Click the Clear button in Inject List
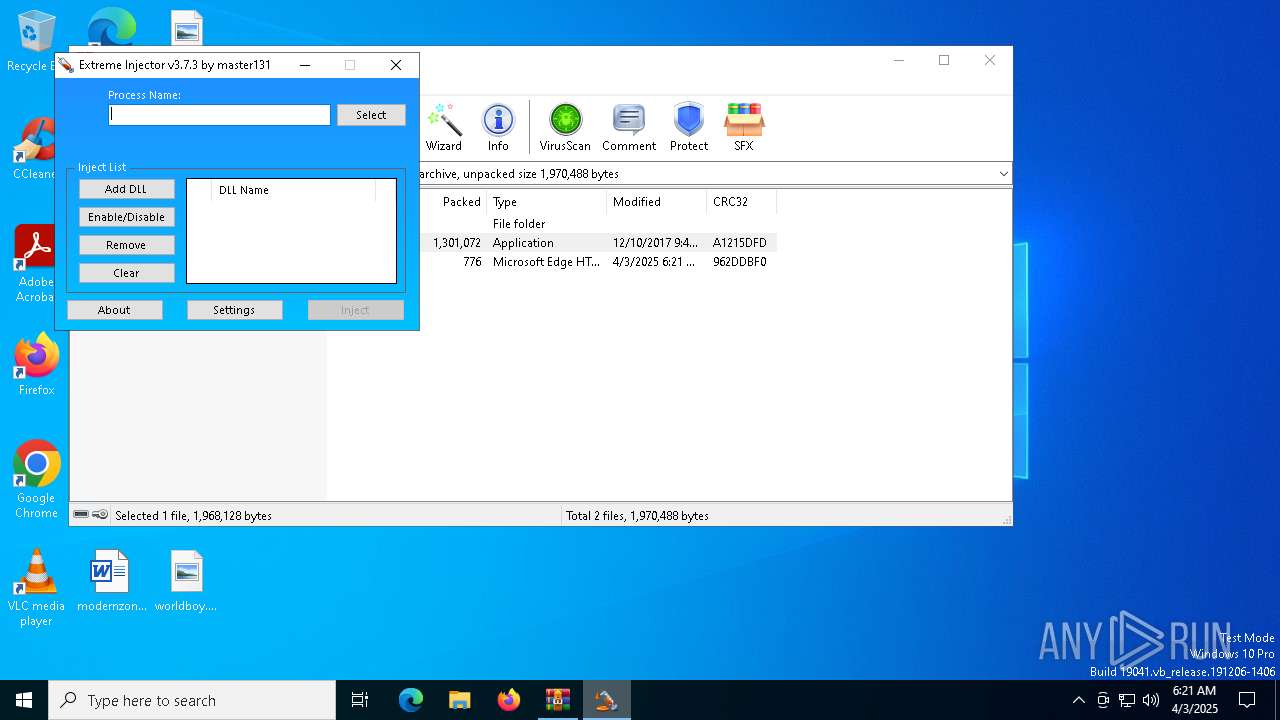The width and height of the screenshot is (1280, 720). pyautogui.click(x=126, y=273)
